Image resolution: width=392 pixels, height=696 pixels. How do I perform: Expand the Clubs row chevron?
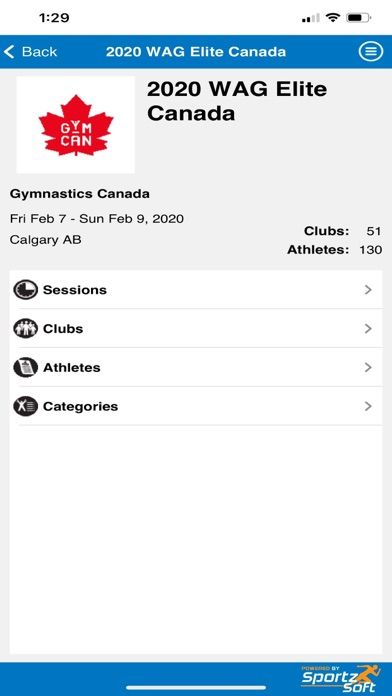368,329
